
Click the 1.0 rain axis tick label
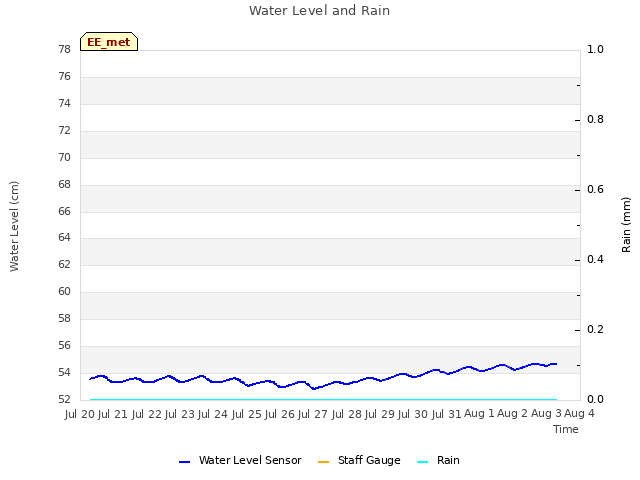click(596, 49)
